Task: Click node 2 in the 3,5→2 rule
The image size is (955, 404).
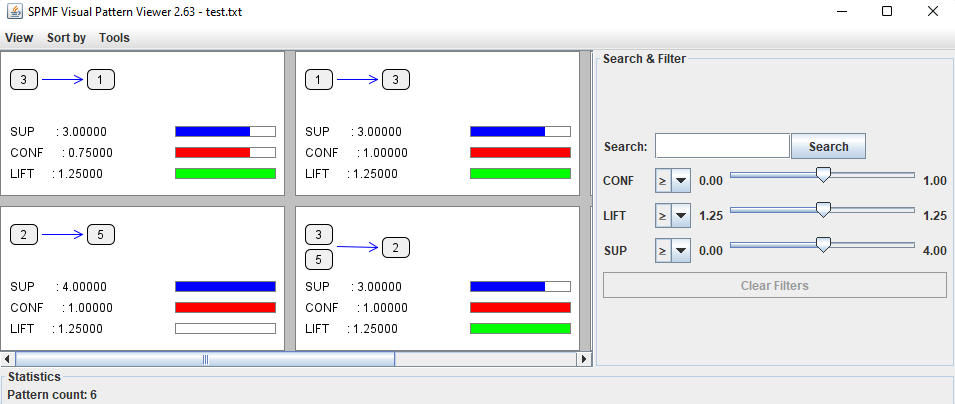Action: coord(395,247)
